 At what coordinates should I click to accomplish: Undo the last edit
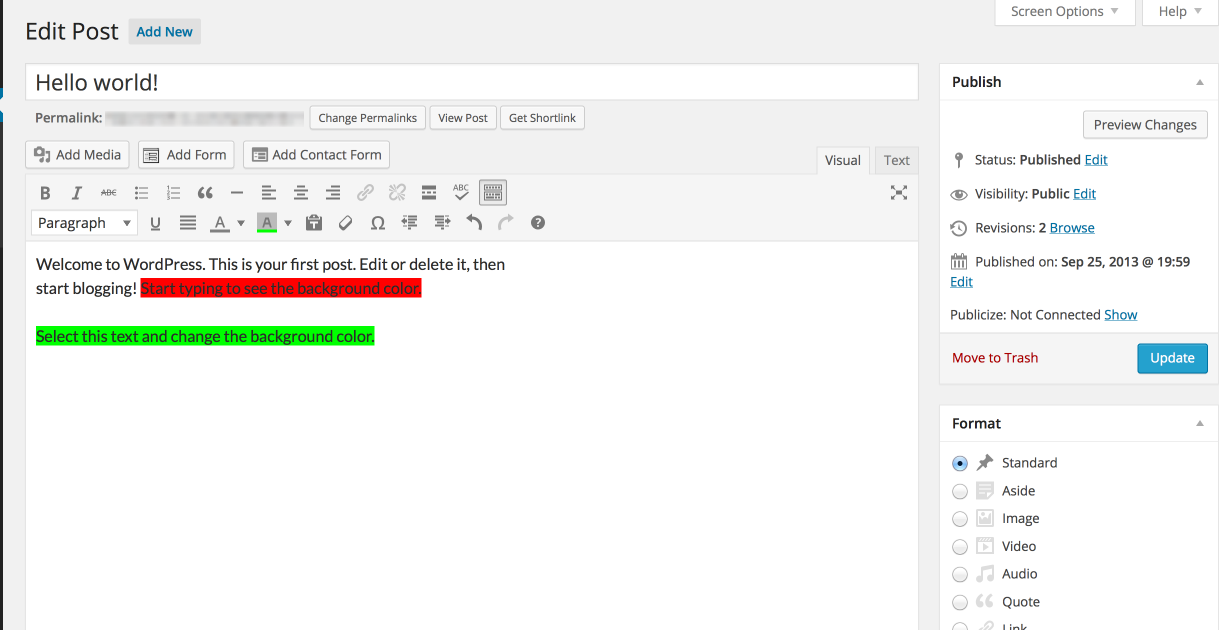474,223
